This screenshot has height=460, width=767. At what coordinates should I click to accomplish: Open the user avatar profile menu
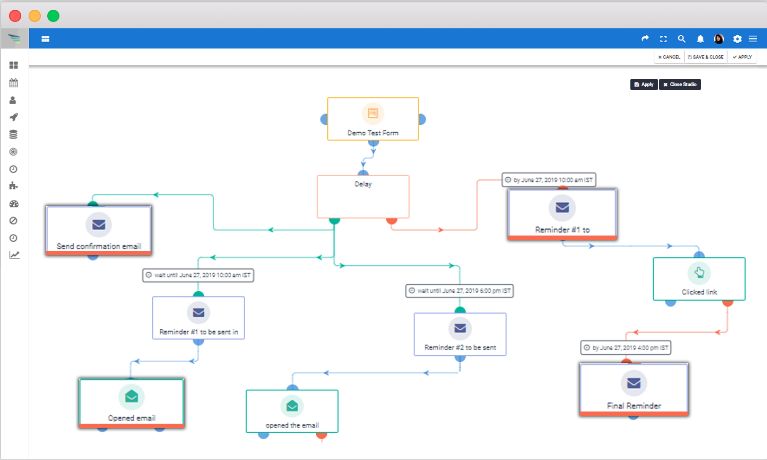tap(718, 39)
